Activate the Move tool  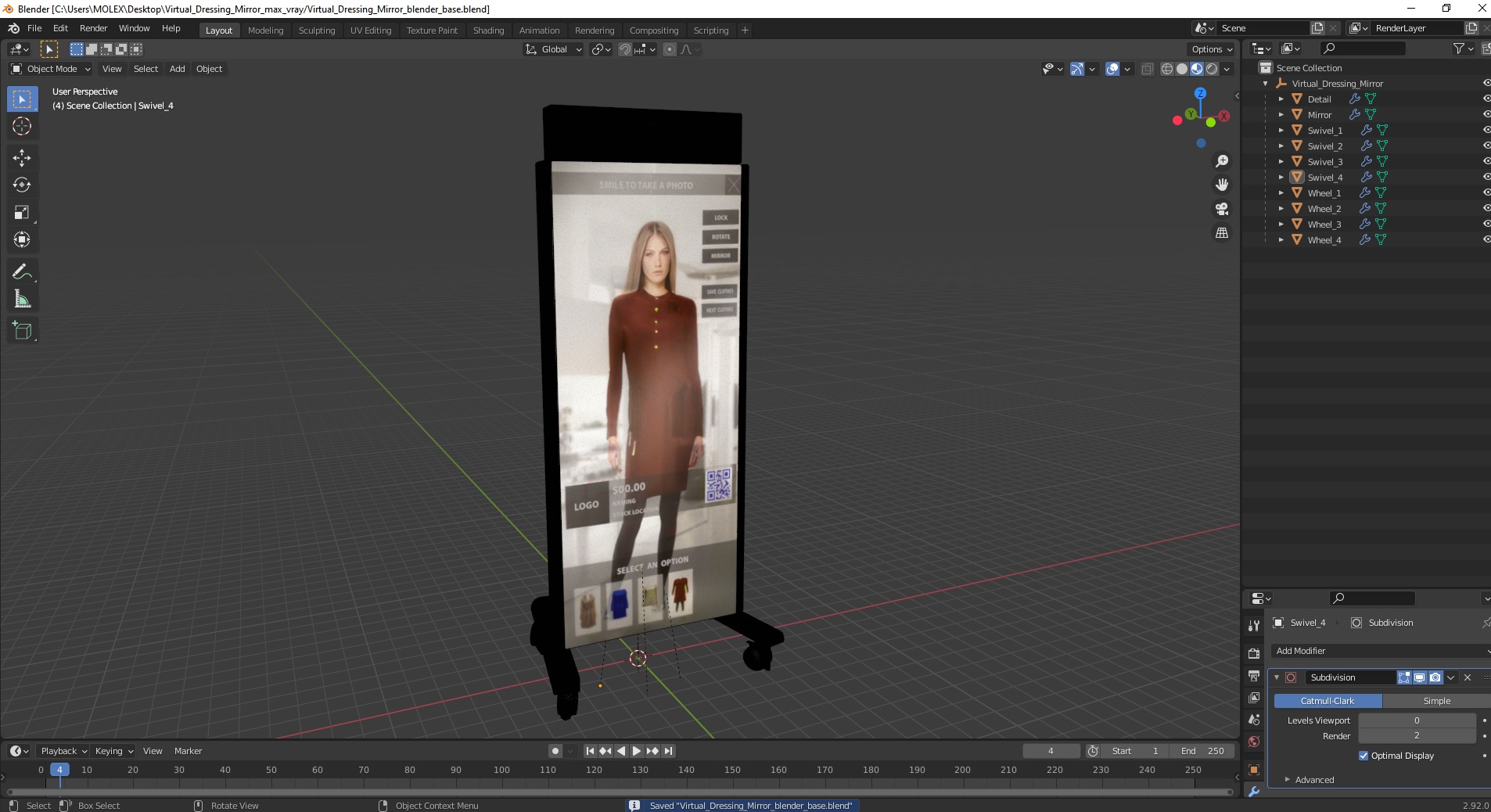tap(22, 158)
